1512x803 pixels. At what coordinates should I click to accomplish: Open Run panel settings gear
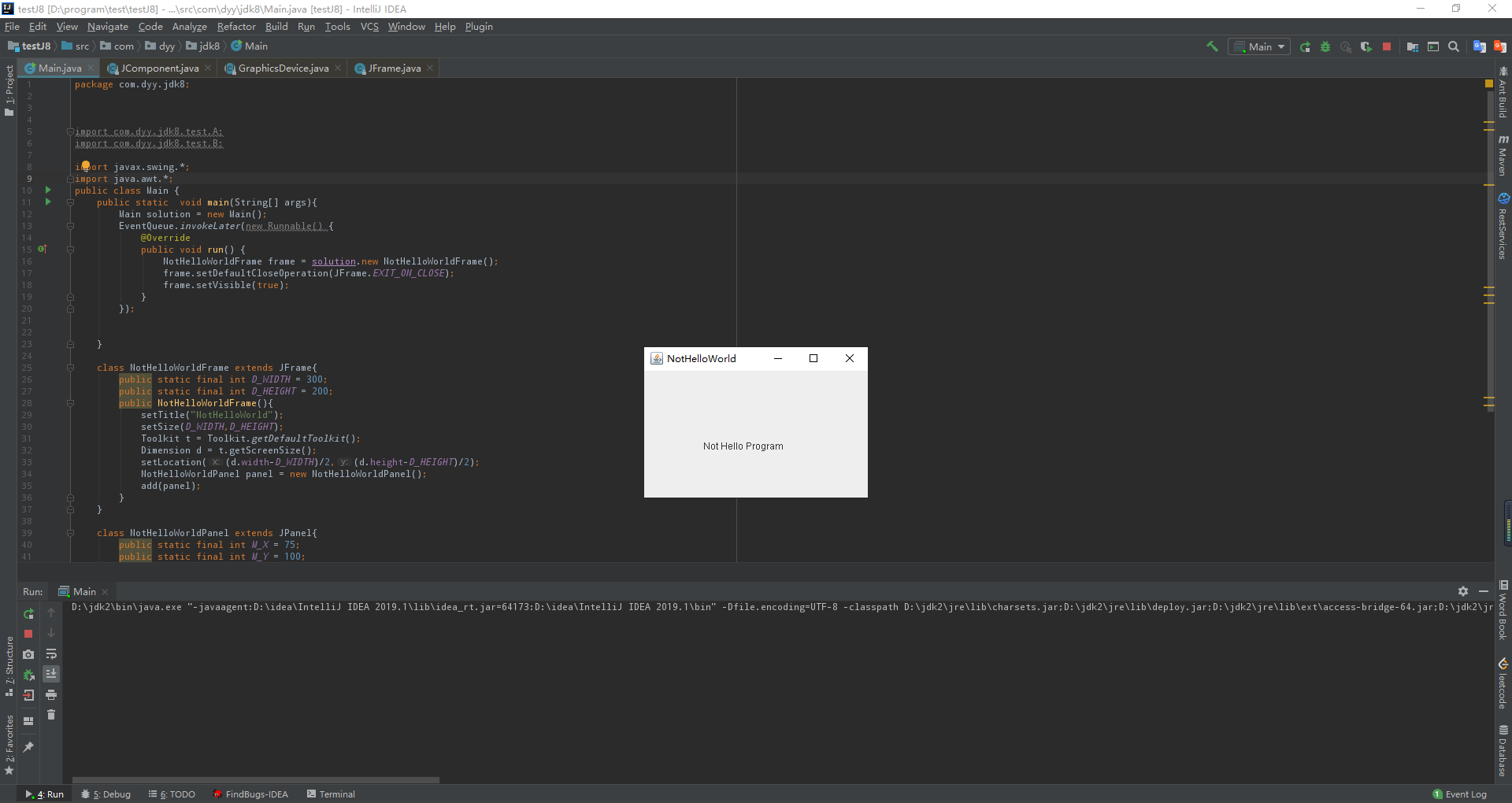(1463, 591)
